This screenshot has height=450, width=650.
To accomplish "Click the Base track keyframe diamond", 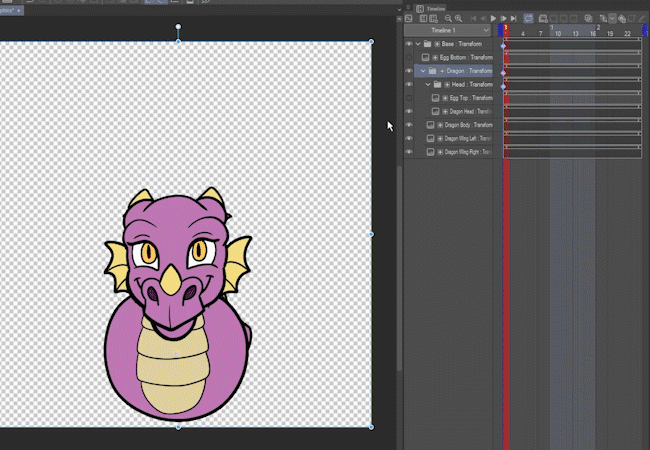I will (503, 46).
